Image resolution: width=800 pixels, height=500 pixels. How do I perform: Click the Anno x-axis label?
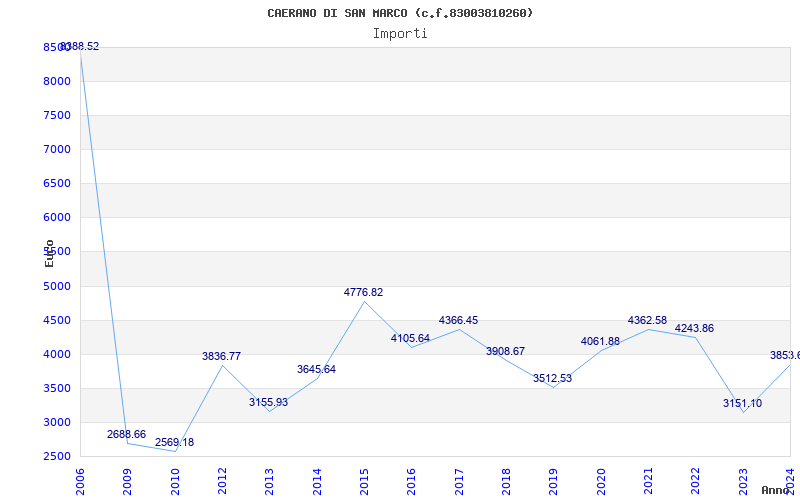[x=776, y=490]
